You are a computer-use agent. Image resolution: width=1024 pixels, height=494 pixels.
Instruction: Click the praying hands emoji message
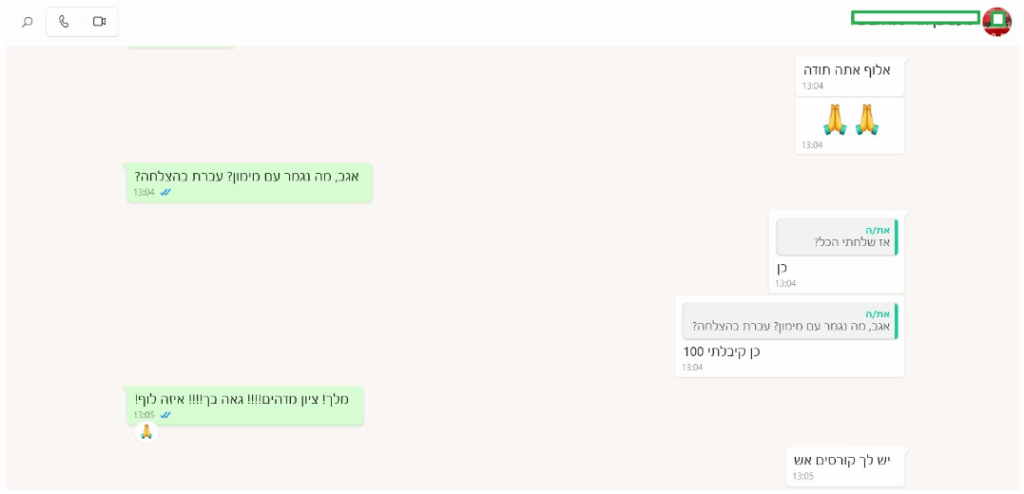click(850, 126)
